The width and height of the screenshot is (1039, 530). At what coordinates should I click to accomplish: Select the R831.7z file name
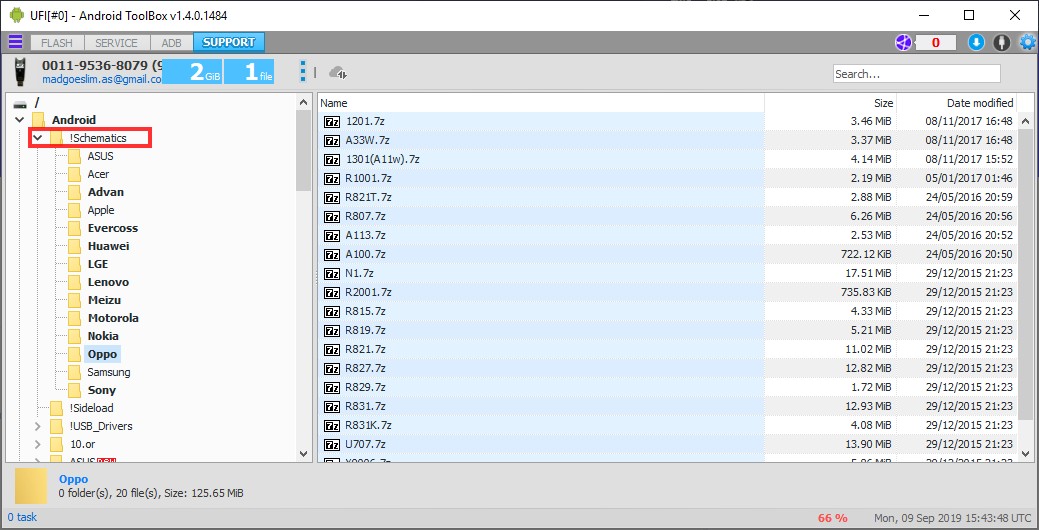click(365, 406)
